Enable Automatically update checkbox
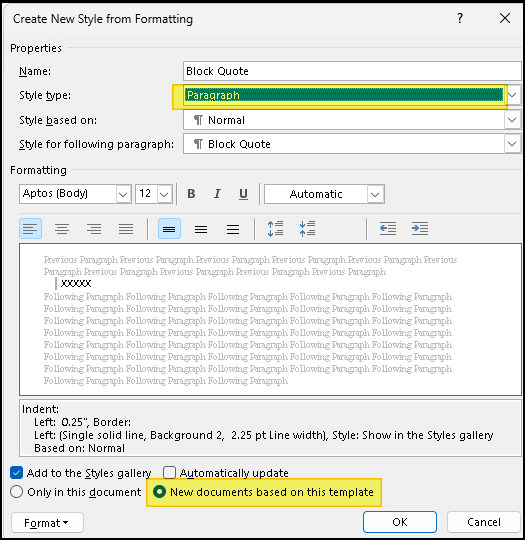Image resolution: width=525 pixels, height=540 pixels. click(x=169, y=473)
